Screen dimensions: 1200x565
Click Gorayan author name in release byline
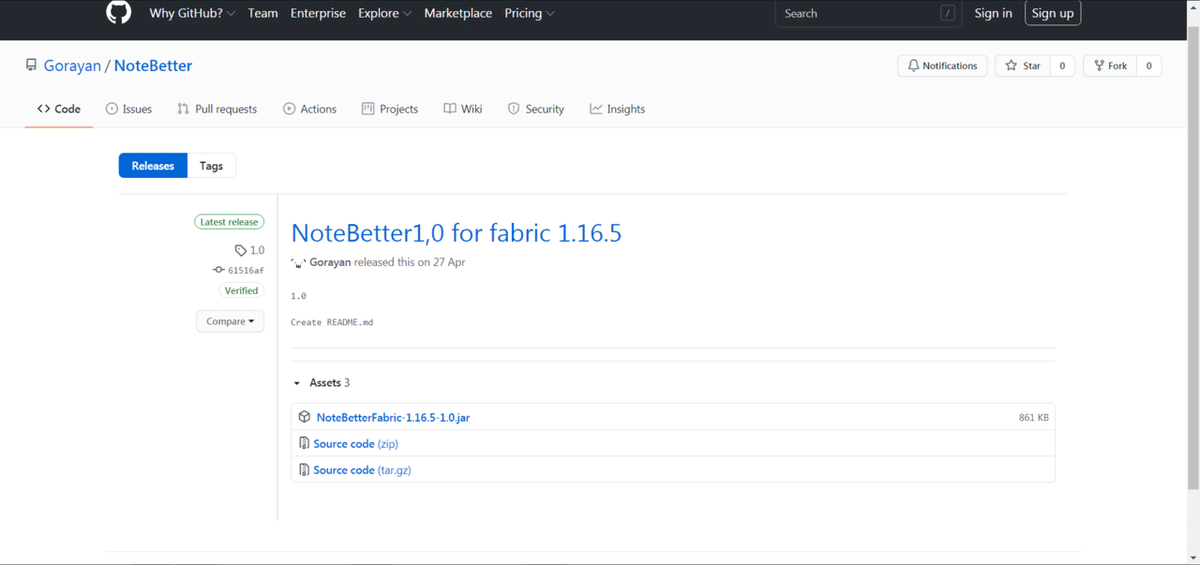330,262
